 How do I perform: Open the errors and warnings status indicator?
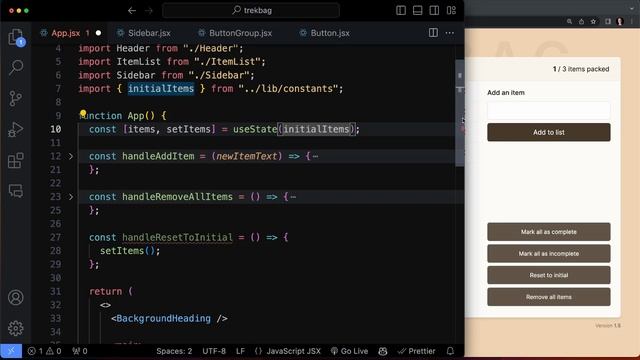44,351
